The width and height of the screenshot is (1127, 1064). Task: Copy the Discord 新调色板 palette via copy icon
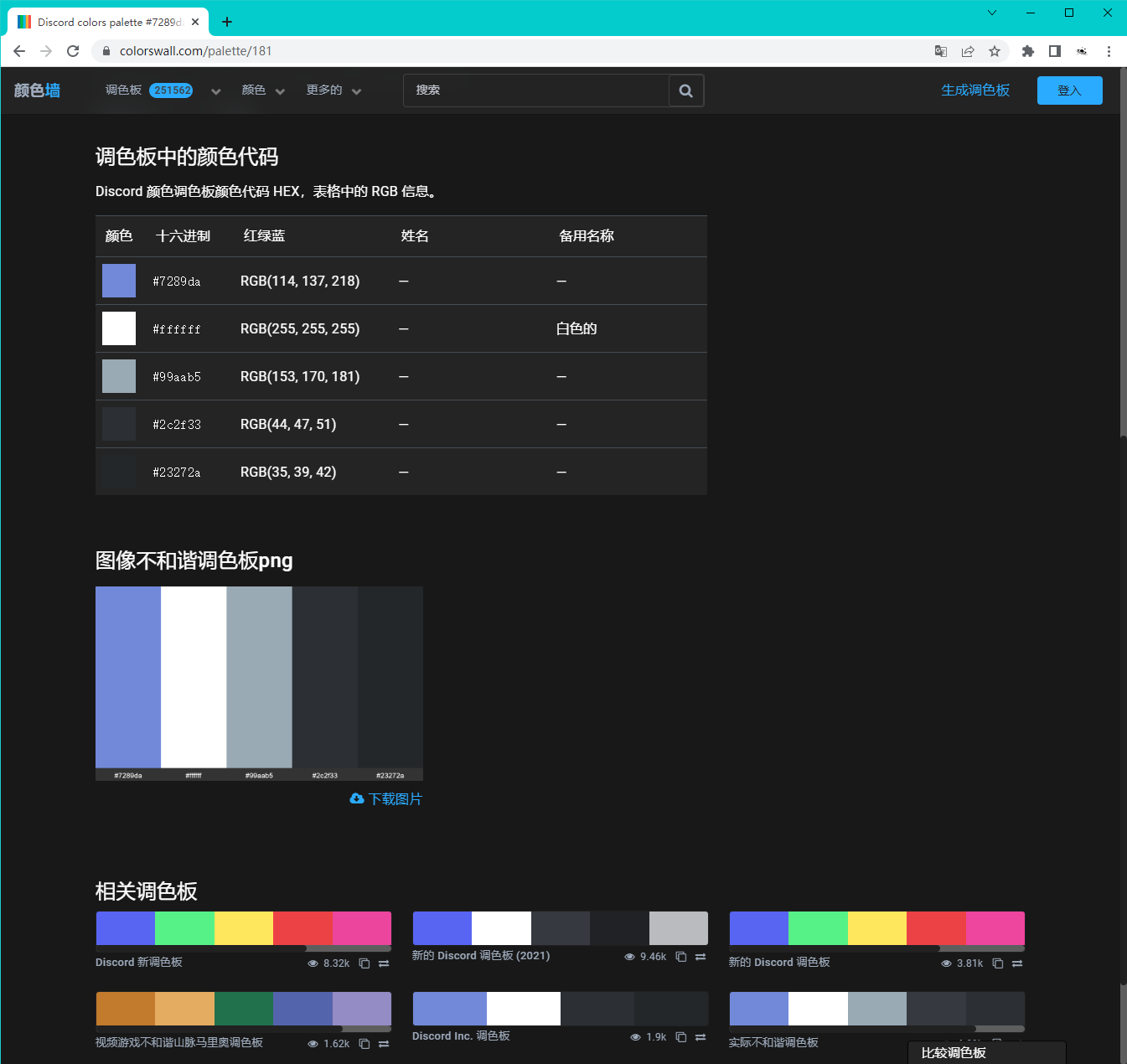364,963
